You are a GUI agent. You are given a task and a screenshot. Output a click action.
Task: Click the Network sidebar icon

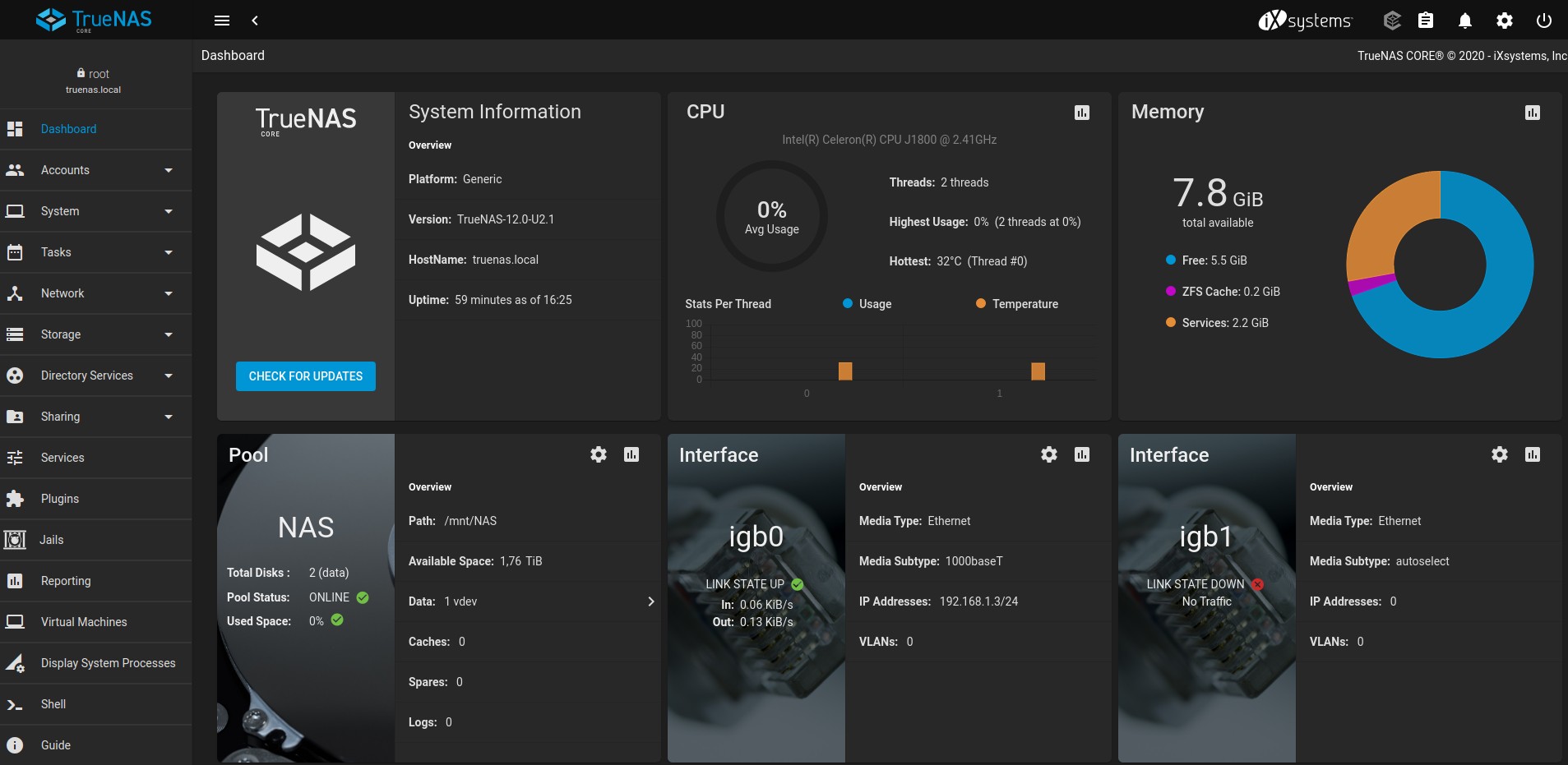(x=15, y=293)
